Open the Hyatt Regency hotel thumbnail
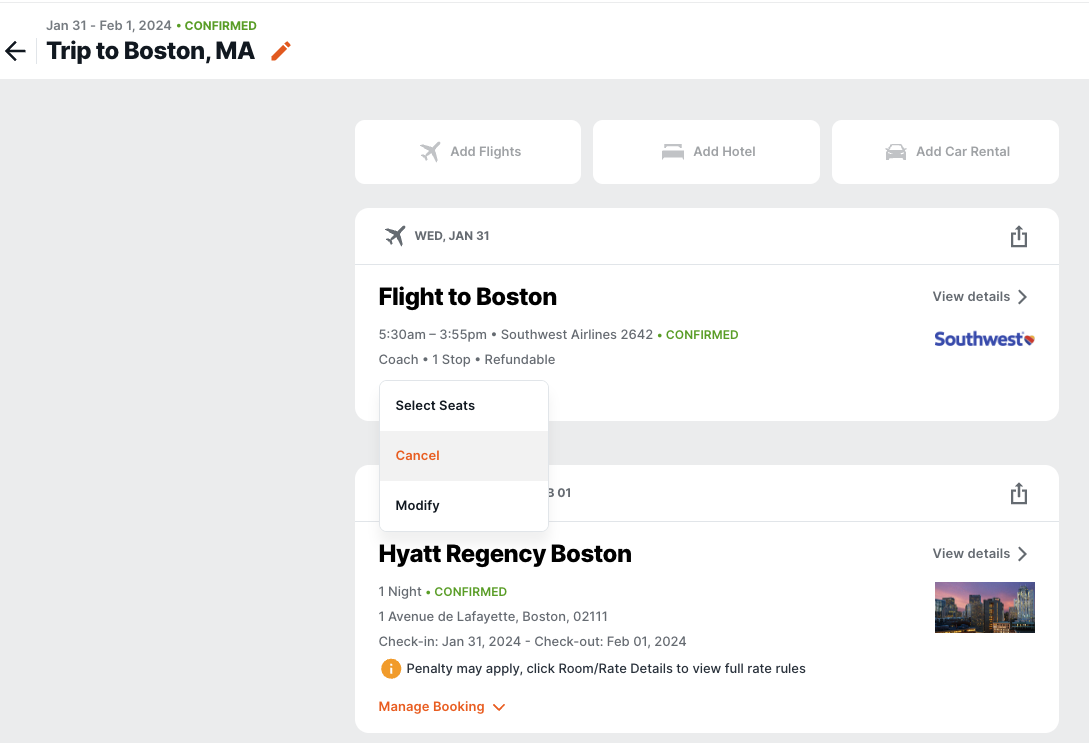 point(985,608)
